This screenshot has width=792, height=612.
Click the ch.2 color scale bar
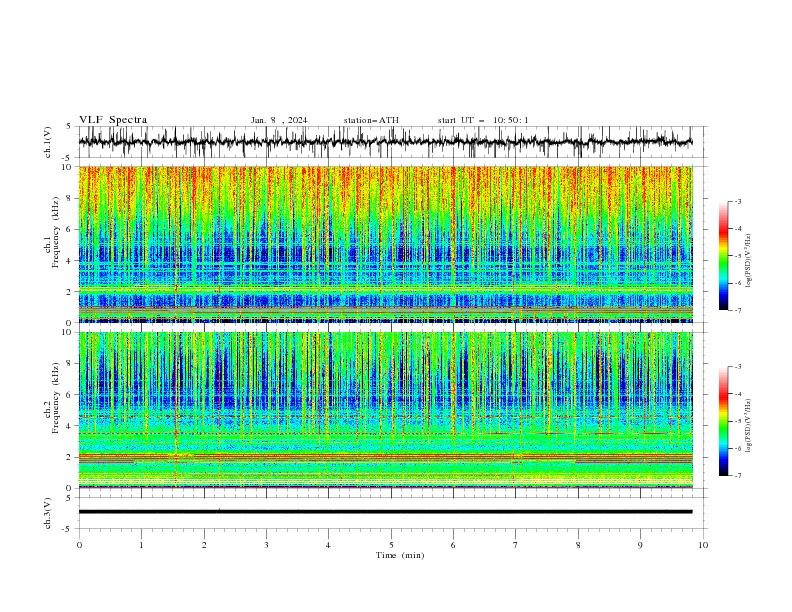click(723, 421)
